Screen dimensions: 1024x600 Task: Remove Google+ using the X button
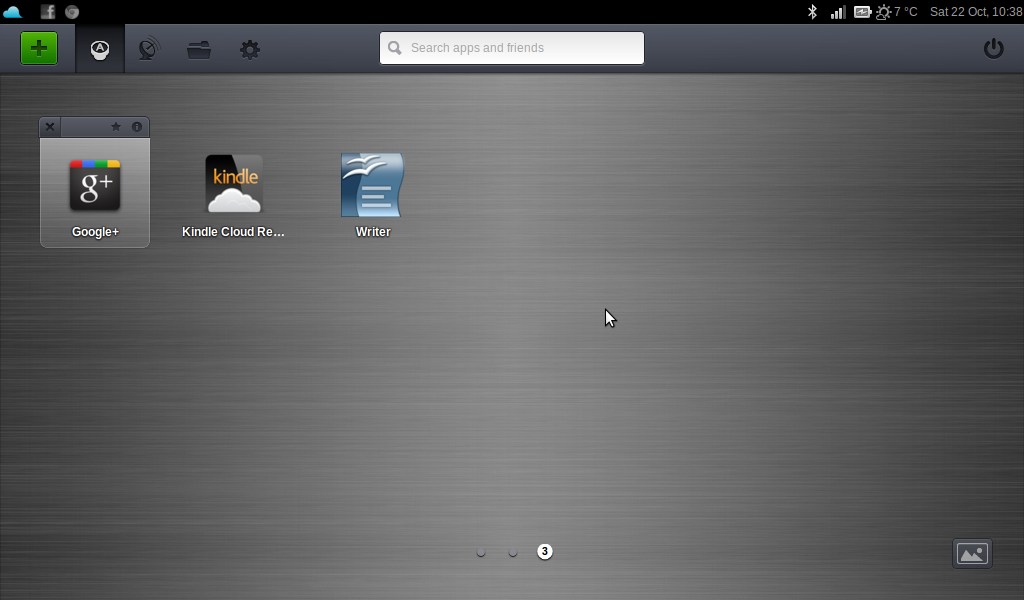[x=50, y=127]
